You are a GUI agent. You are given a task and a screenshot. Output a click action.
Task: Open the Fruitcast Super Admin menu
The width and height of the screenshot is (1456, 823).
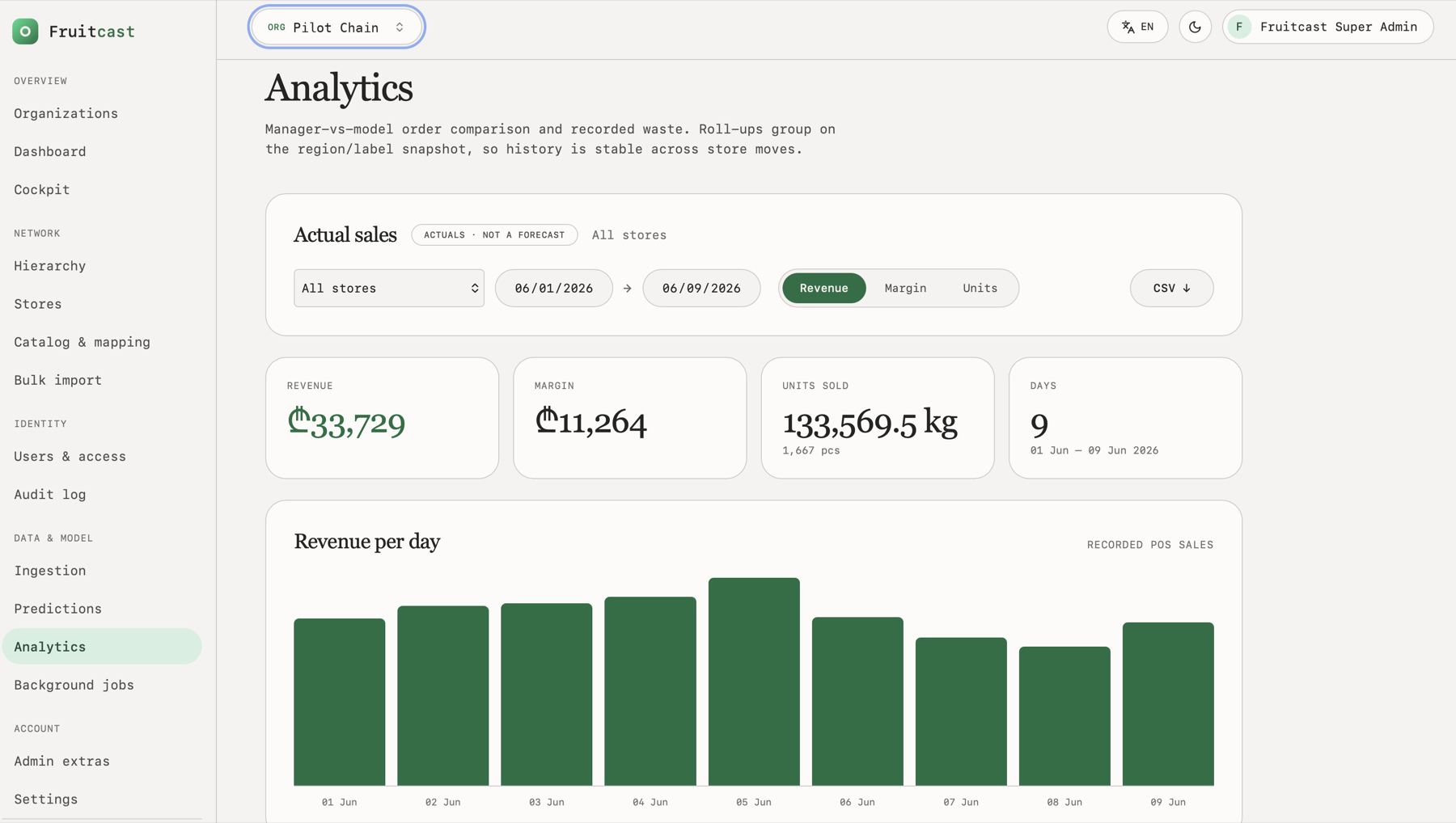pyautogui.click(x=1327, y=27)
